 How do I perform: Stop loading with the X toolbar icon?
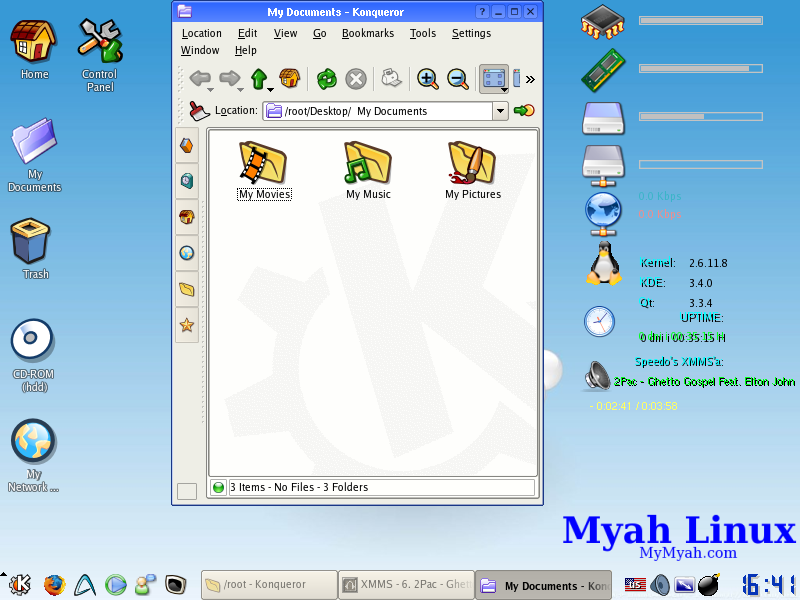[356, 79]
